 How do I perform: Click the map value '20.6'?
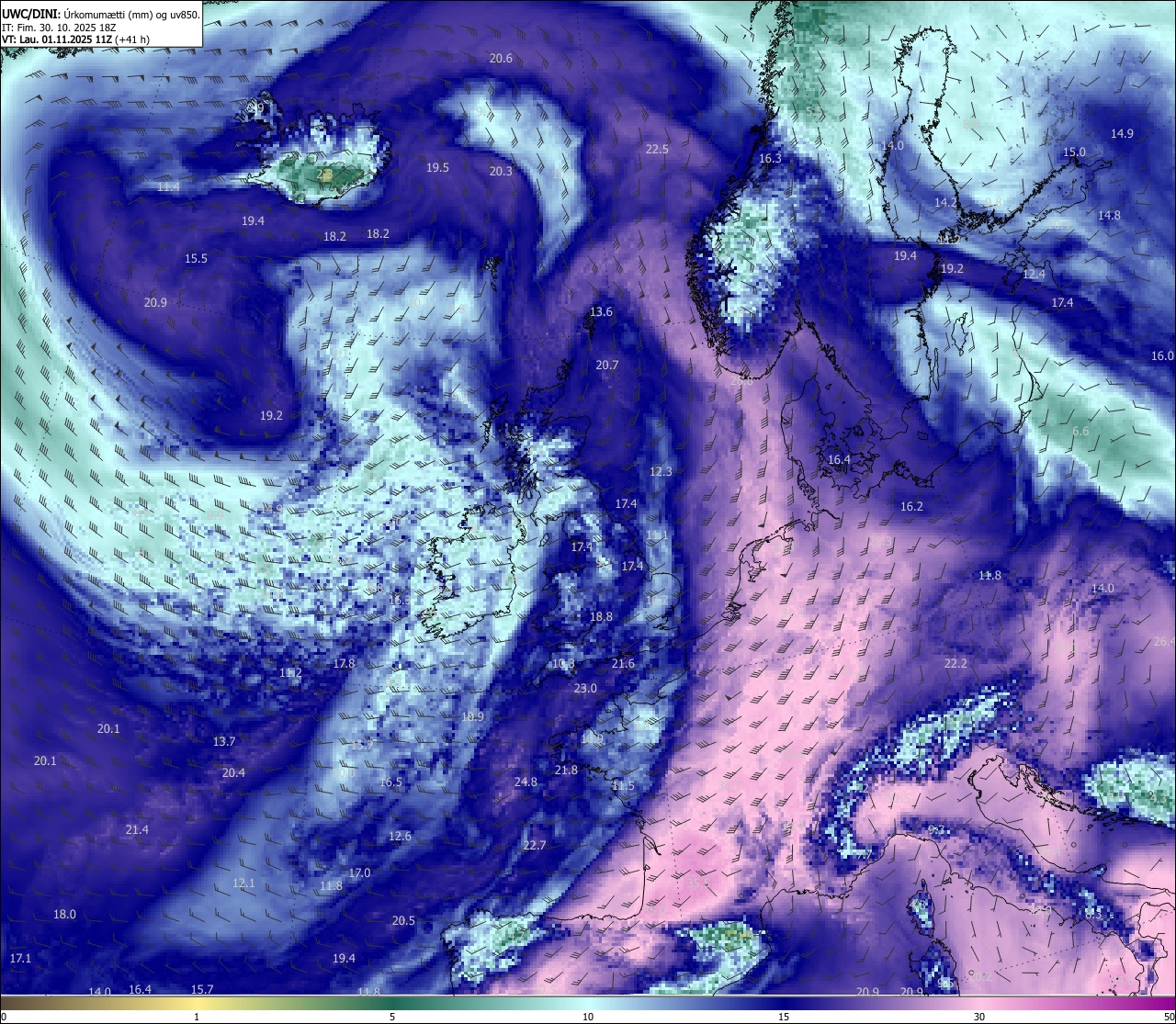501,58
